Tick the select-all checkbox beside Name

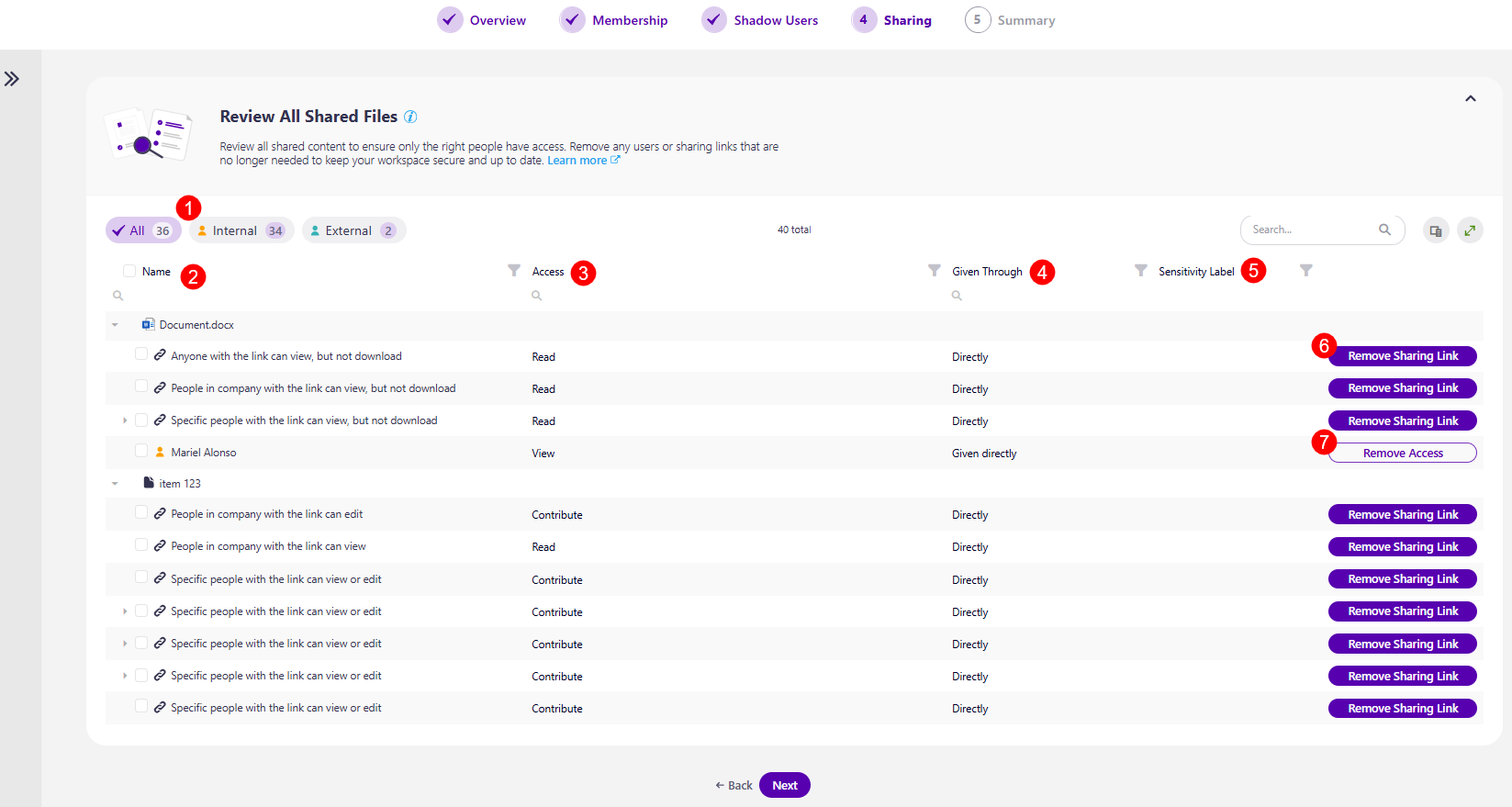(x=129, y=271)
